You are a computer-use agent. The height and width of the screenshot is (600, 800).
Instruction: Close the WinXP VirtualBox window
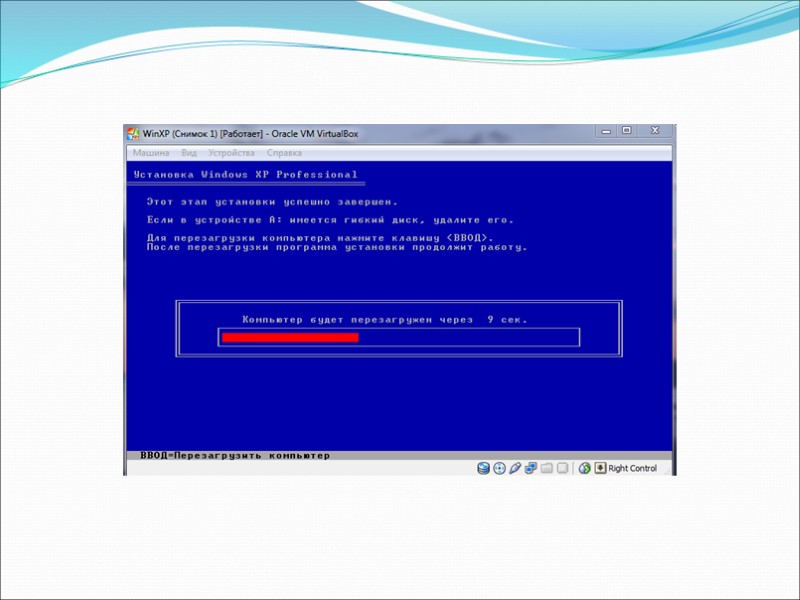655,131
